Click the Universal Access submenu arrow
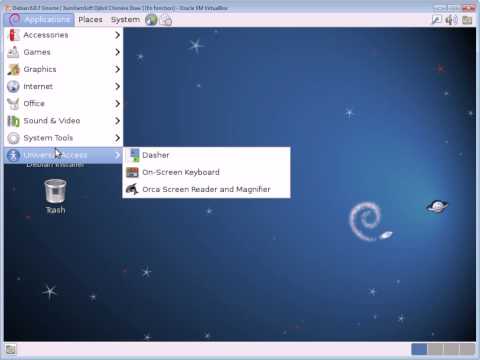The width and height of the screenshot is (480, 360). (x=117, y=155)
